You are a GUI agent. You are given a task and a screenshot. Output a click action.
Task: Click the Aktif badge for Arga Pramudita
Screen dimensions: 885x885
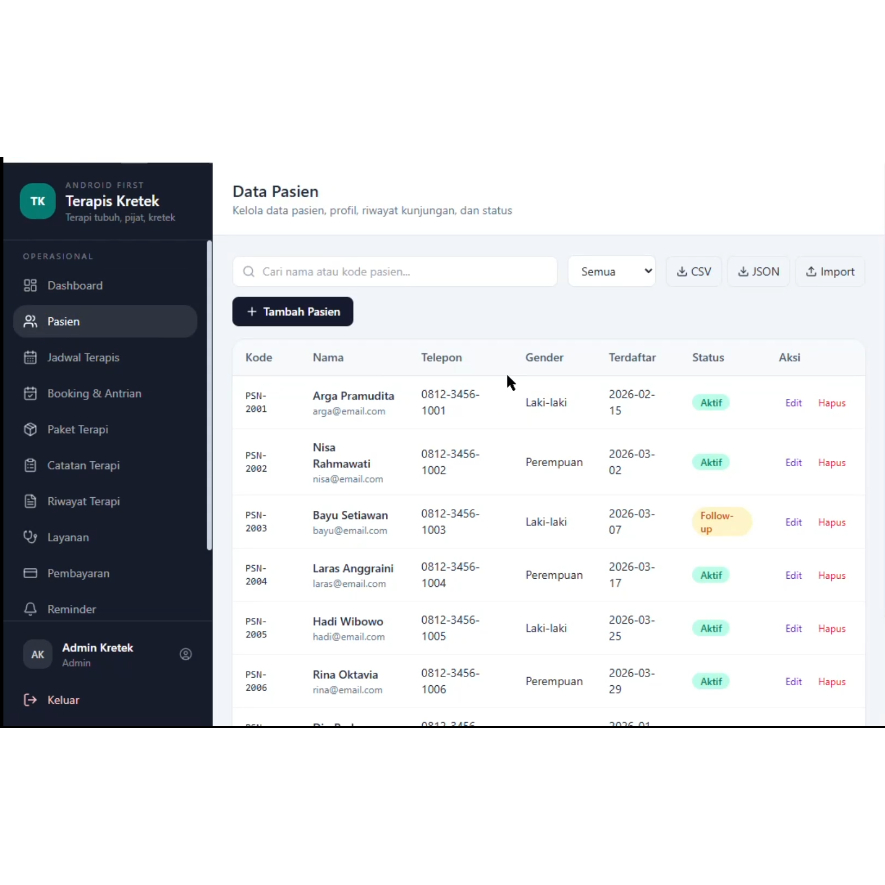(x=711, y=403)
